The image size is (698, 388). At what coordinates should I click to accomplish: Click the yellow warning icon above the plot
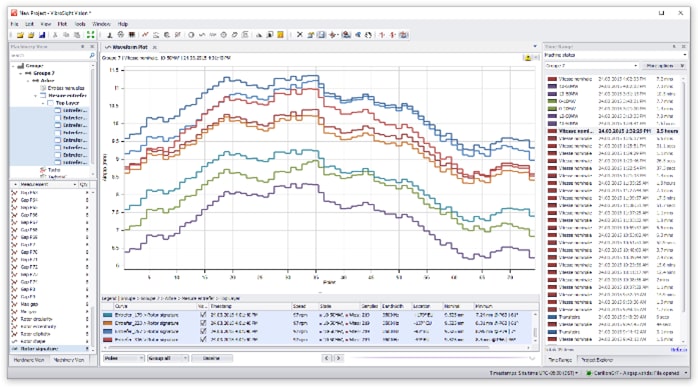[x=528, y=58]
